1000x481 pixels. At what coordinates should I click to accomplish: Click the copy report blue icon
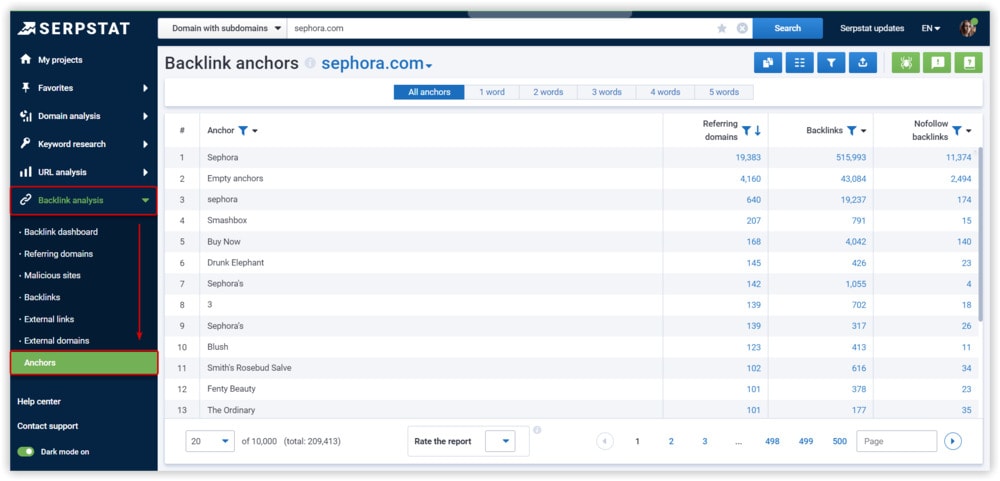(768, 63)
